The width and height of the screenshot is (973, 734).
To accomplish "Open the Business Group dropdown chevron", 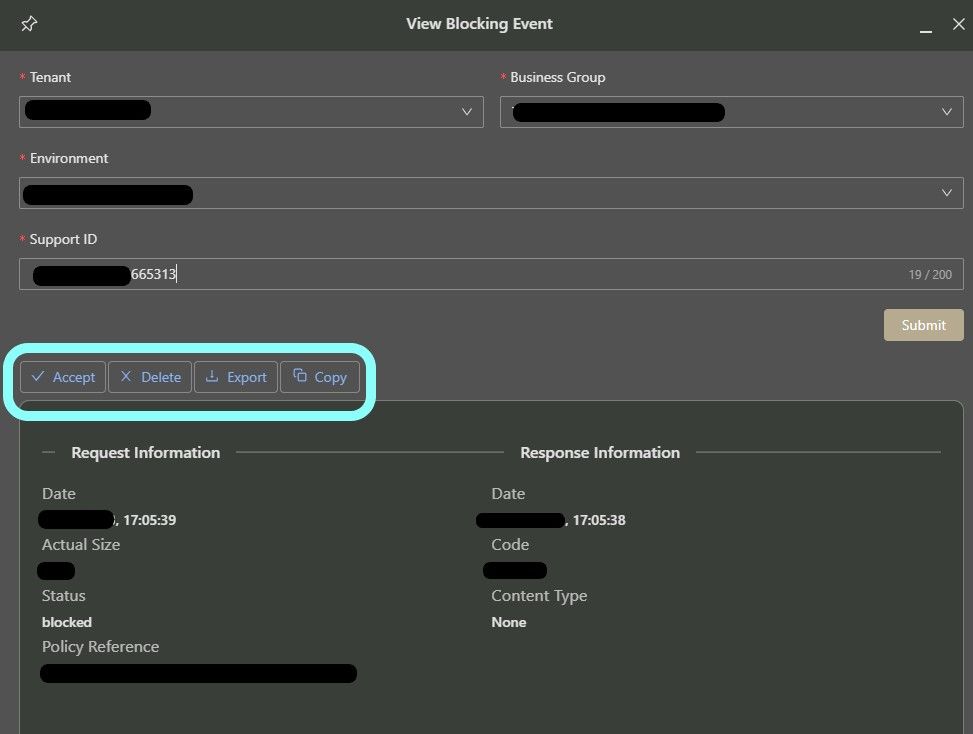I will pos(947,112).
